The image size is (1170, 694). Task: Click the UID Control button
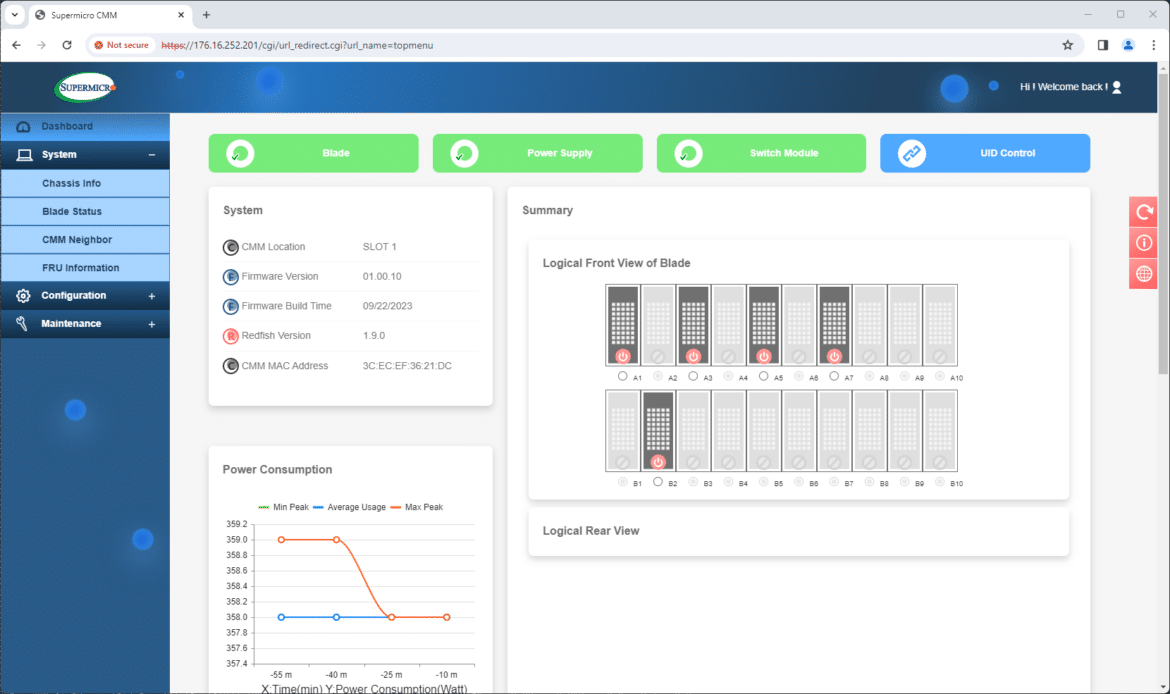(985, 153)
